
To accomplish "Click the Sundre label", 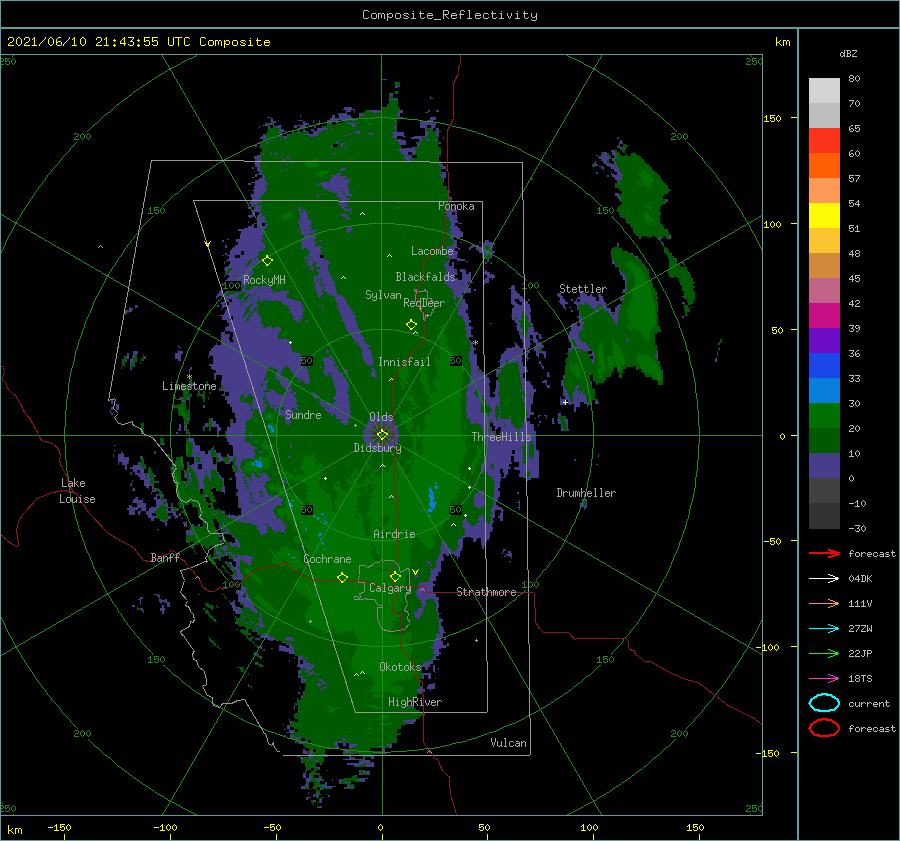I will click(303, 414).
